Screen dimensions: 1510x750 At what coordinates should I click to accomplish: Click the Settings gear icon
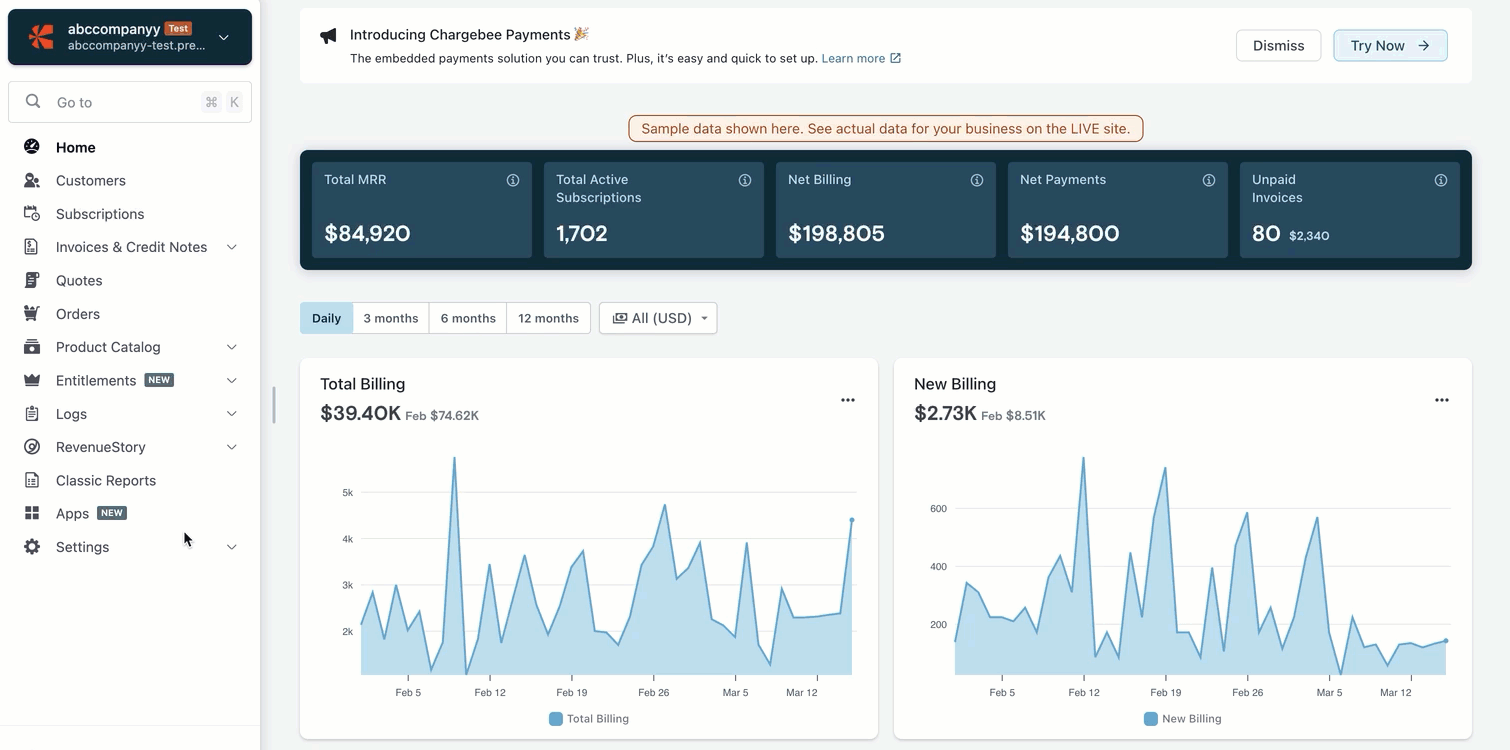pos(32,547)
